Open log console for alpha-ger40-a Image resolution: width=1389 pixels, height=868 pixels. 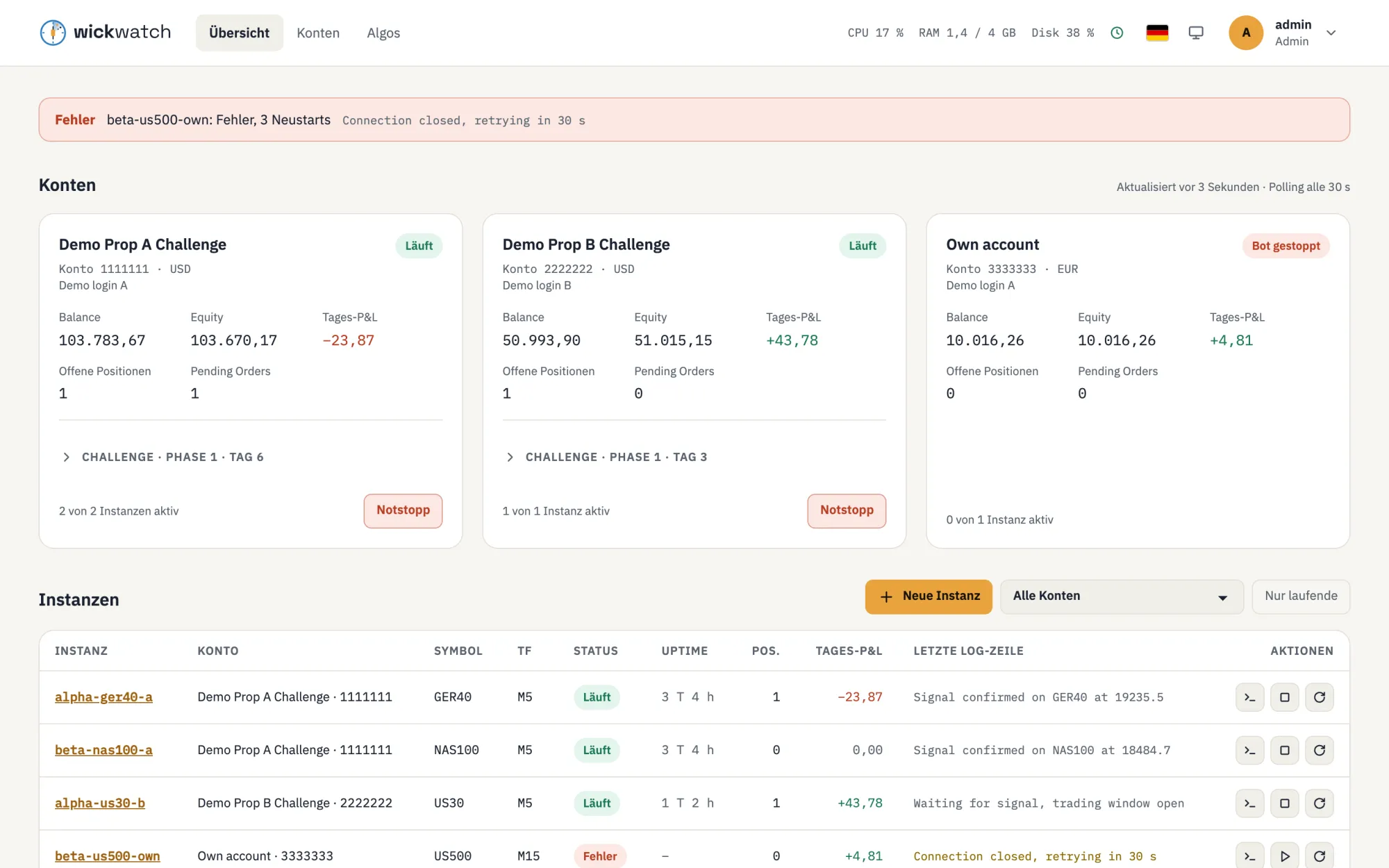tap(1249, 697)
